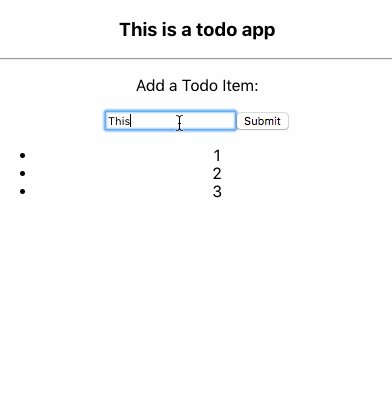Click the horizontal divider under the heading
Screen dimensions: 392x420
[196, 59]
